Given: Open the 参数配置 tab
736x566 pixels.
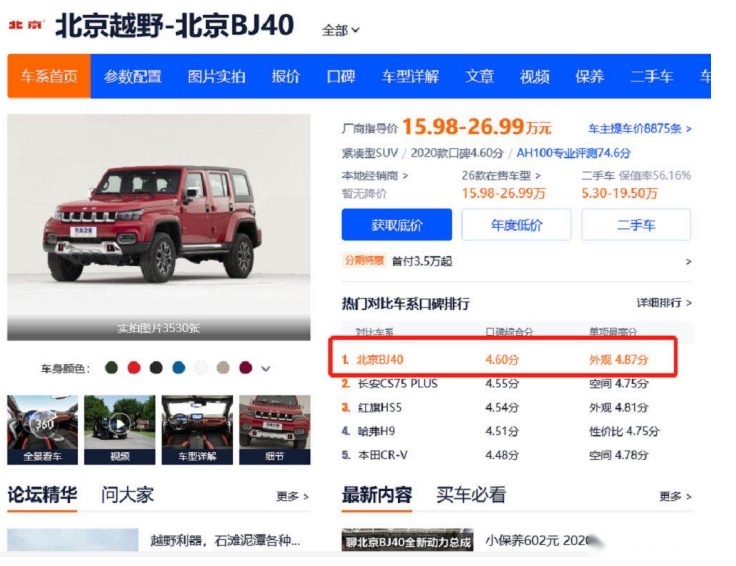Looking at the screenshot, I should click(133, 76).
